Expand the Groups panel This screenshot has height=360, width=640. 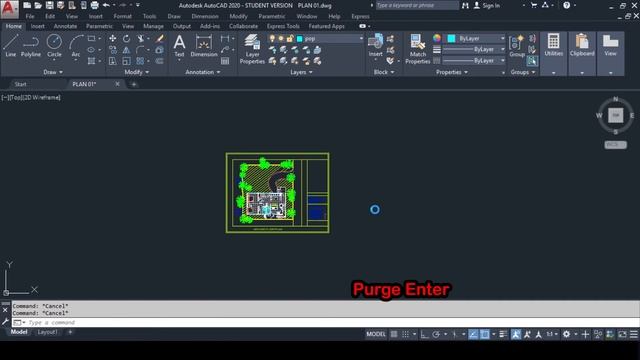coord(523,72)
